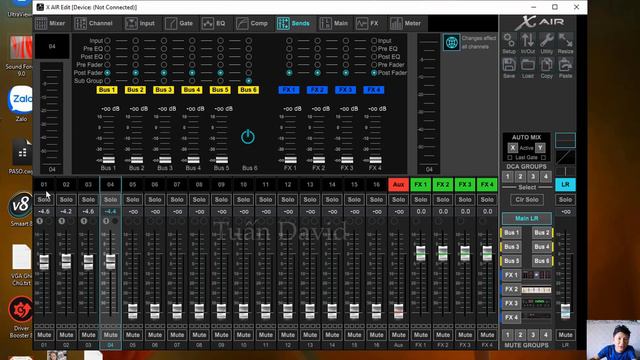This screenshot has width=640, height=360.
Task: Click the Bus 3 send fader handle
Action: click(165, 160)
